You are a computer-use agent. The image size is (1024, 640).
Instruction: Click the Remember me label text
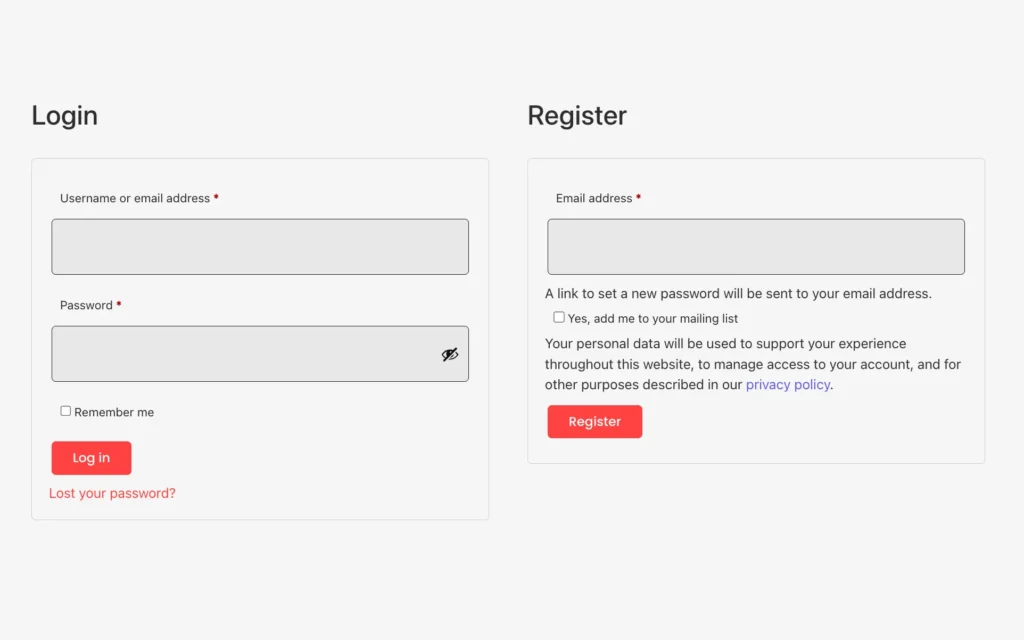[x=114, y=412]
